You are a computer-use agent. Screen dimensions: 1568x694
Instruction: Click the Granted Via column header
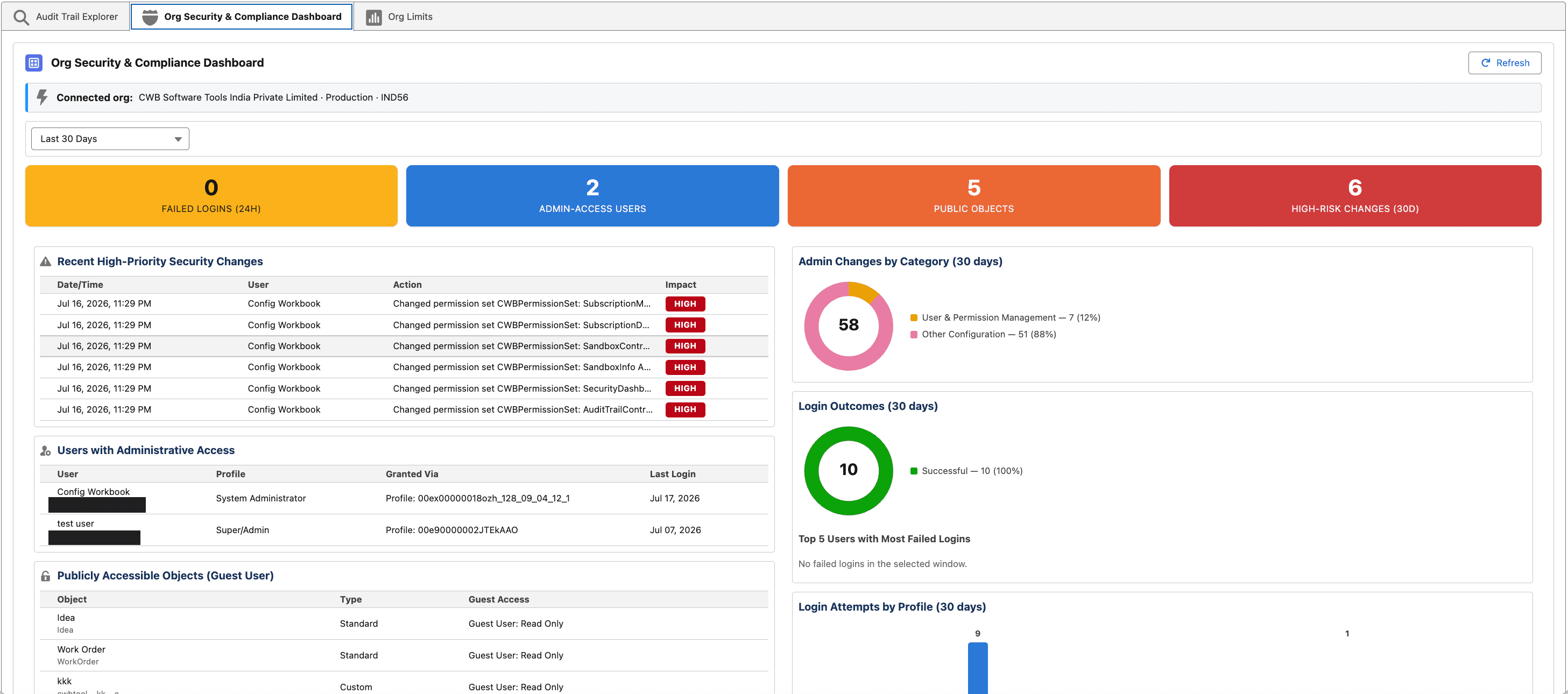pos(412,475)
